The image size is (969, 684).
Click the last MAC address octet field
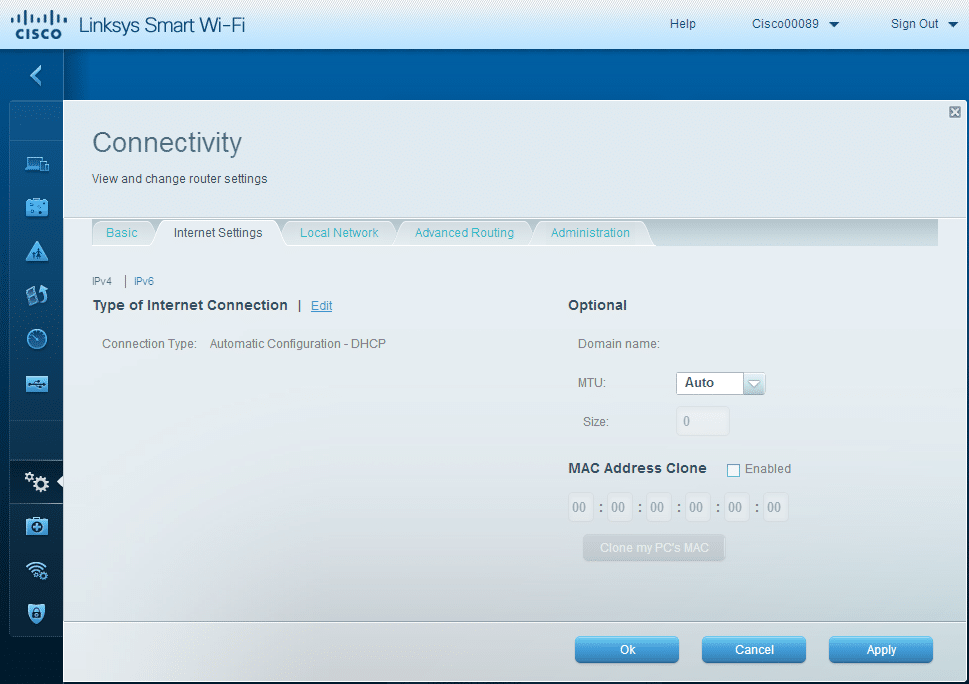(x=775, y=507)
